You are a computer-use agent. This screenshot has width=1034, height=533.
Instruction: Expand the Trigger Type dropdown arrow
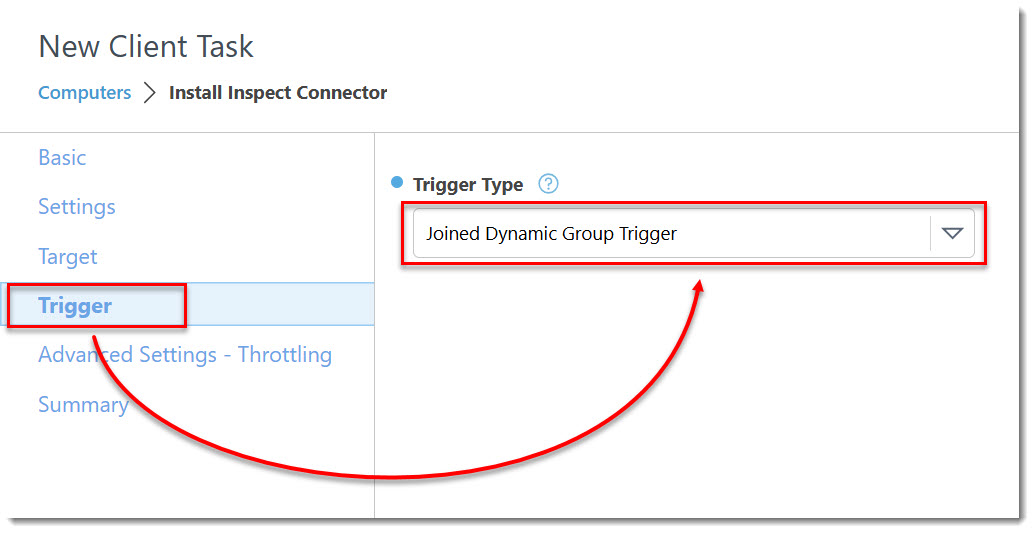952,233
